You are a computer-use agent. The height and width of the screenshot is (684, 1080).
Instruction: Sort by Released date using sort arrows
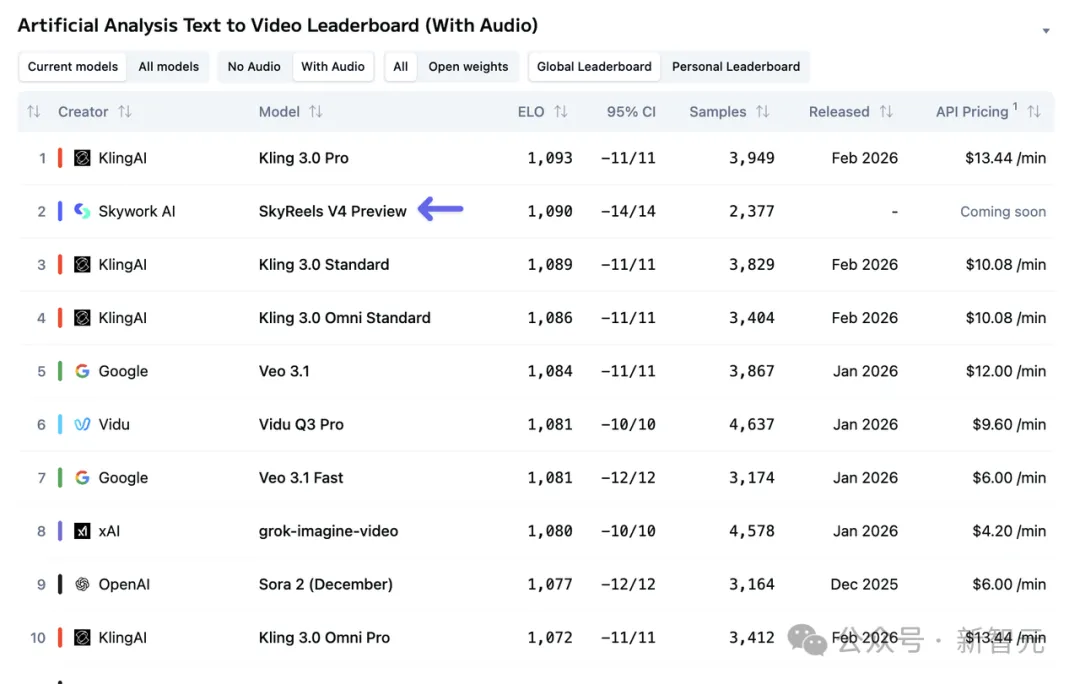[x=886, y=112]
